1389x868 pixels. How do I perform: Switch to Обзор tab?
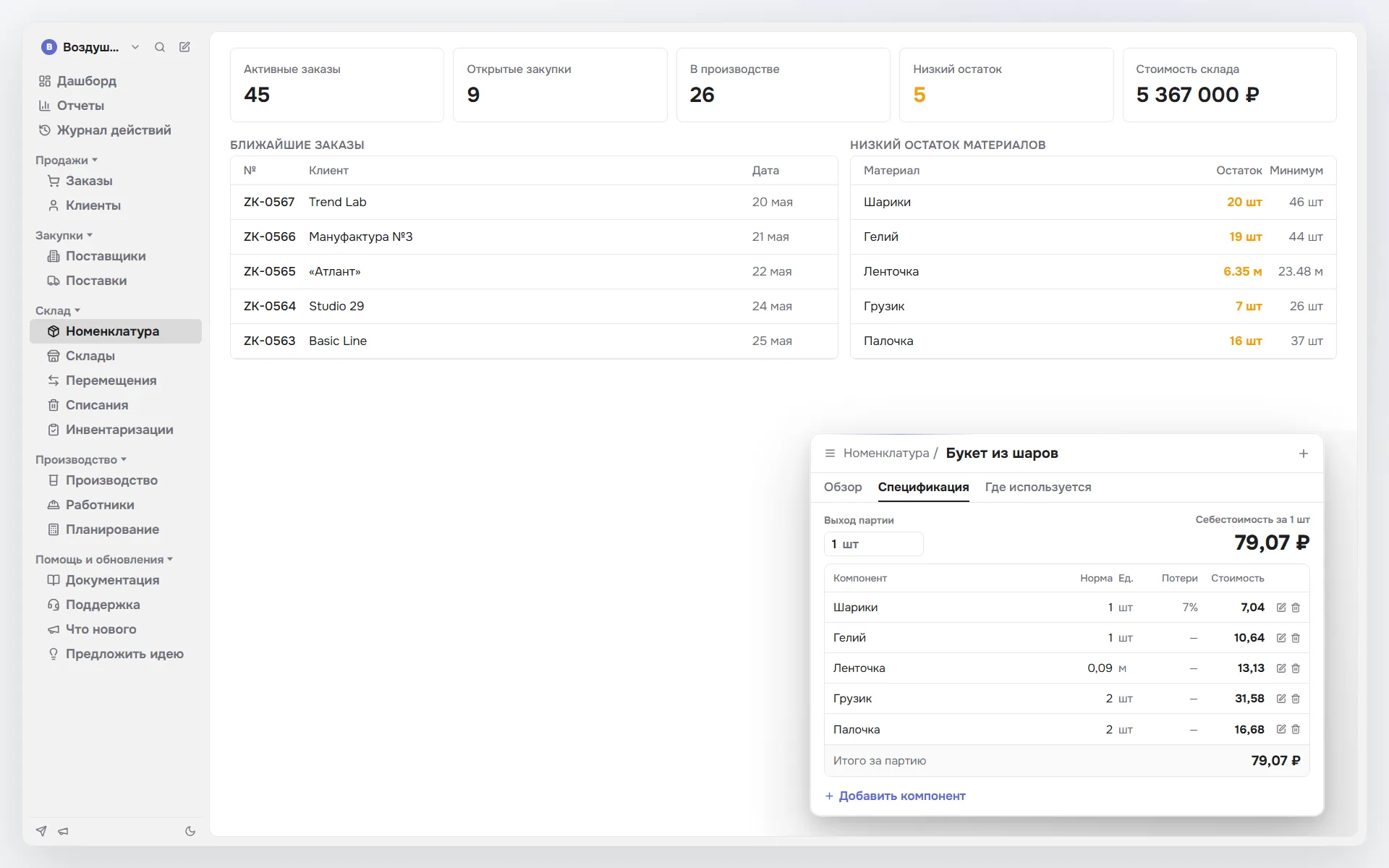[843, 487]
